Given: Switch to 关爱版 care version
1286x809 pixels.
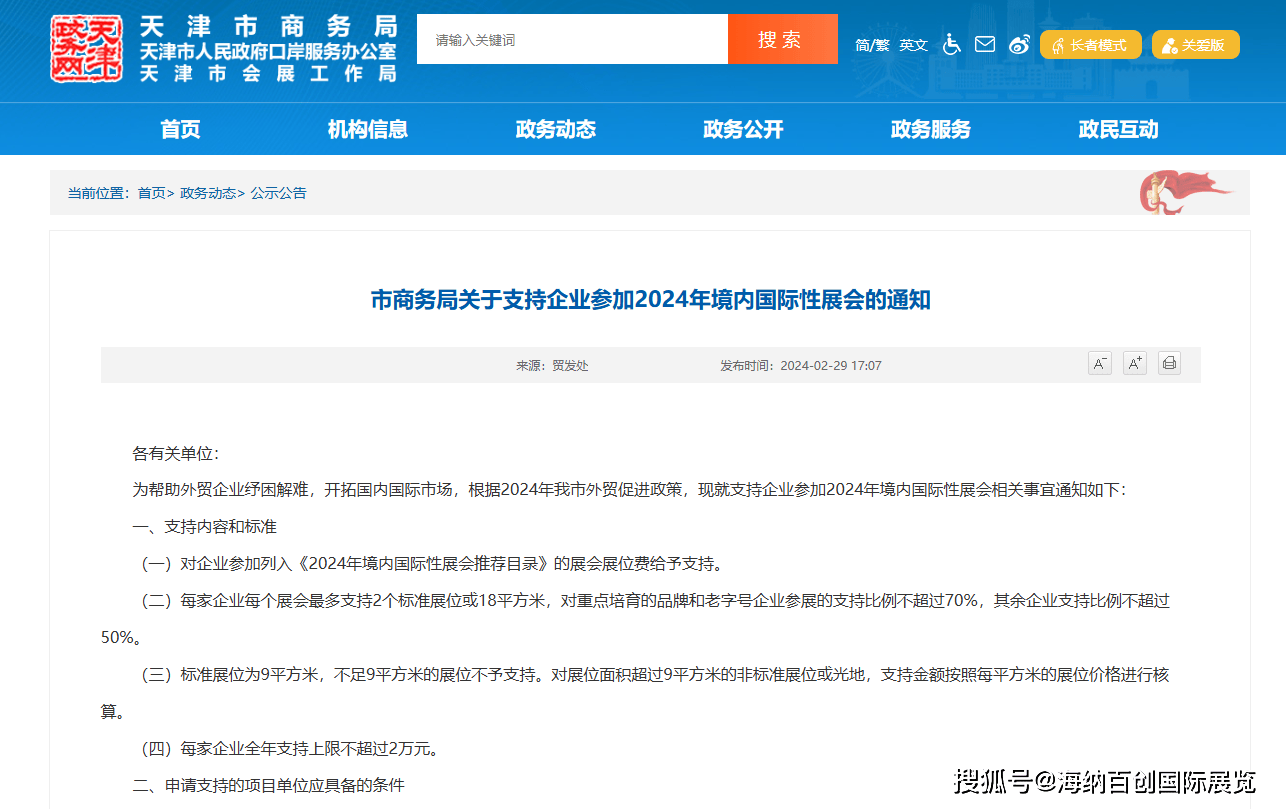Looking at the screenshot, I should (x=1195, y=45).
